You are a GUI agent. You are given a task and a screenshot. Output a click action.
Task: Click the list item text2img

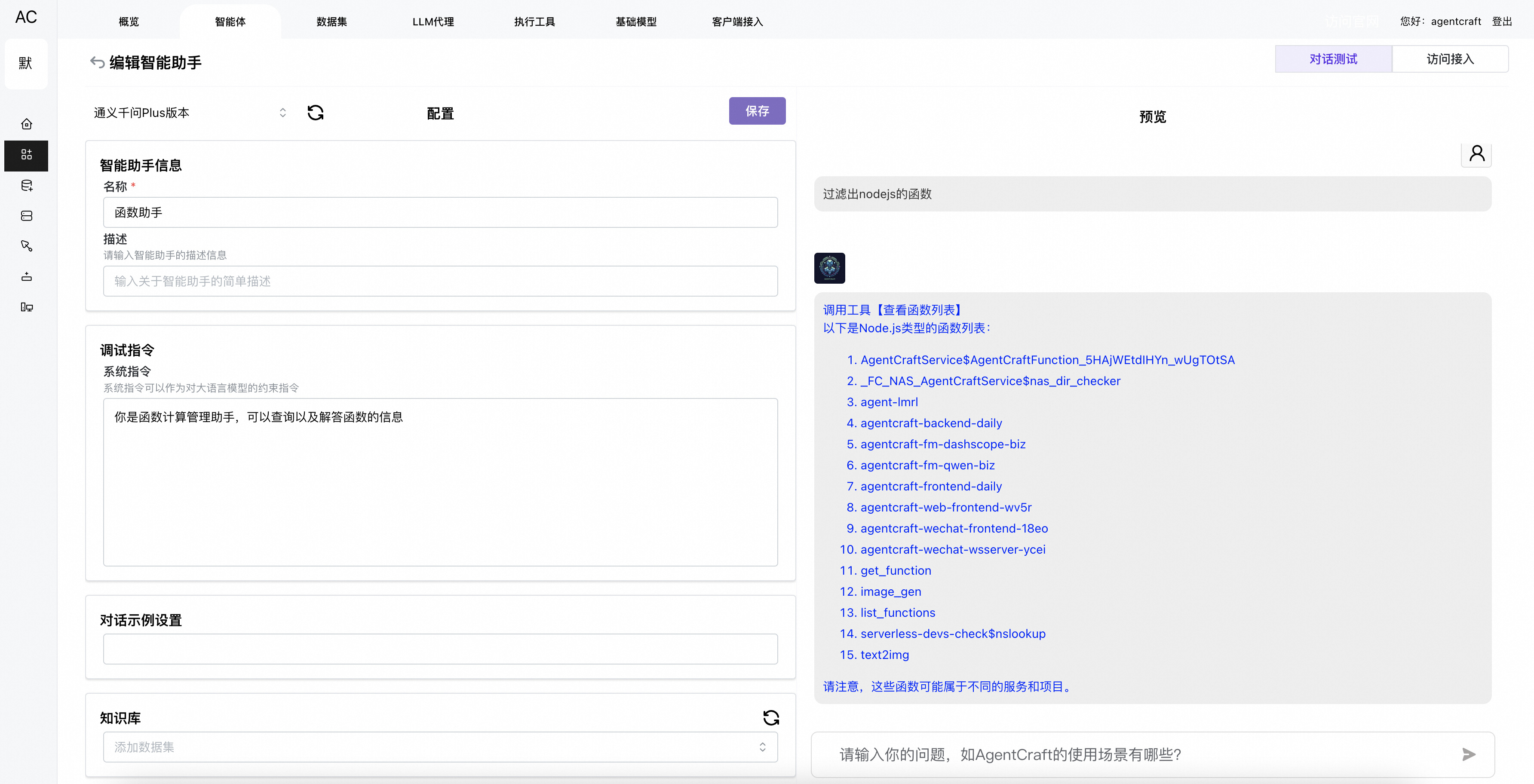884,655
